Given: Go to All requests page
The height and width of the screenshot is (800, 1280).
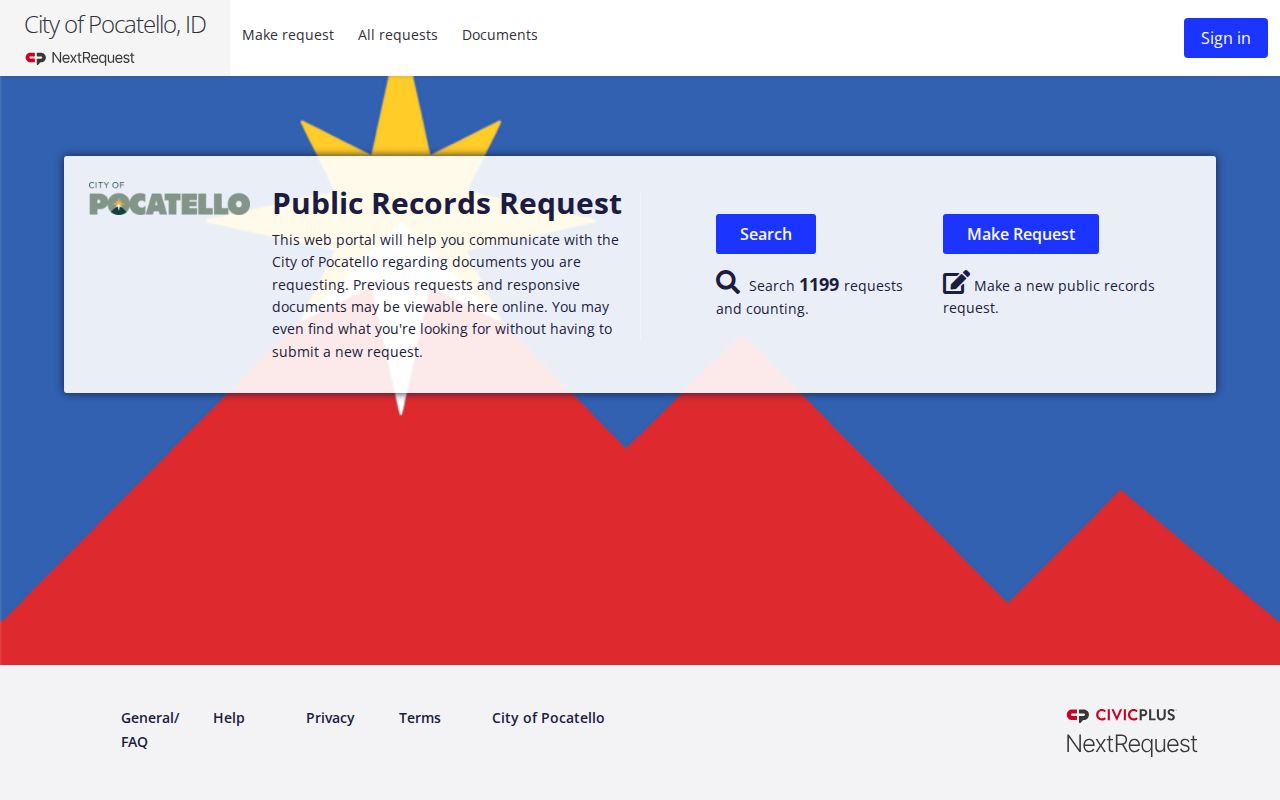Looking at the screenshot, I should pyautogui.click(x=398, y=35).
